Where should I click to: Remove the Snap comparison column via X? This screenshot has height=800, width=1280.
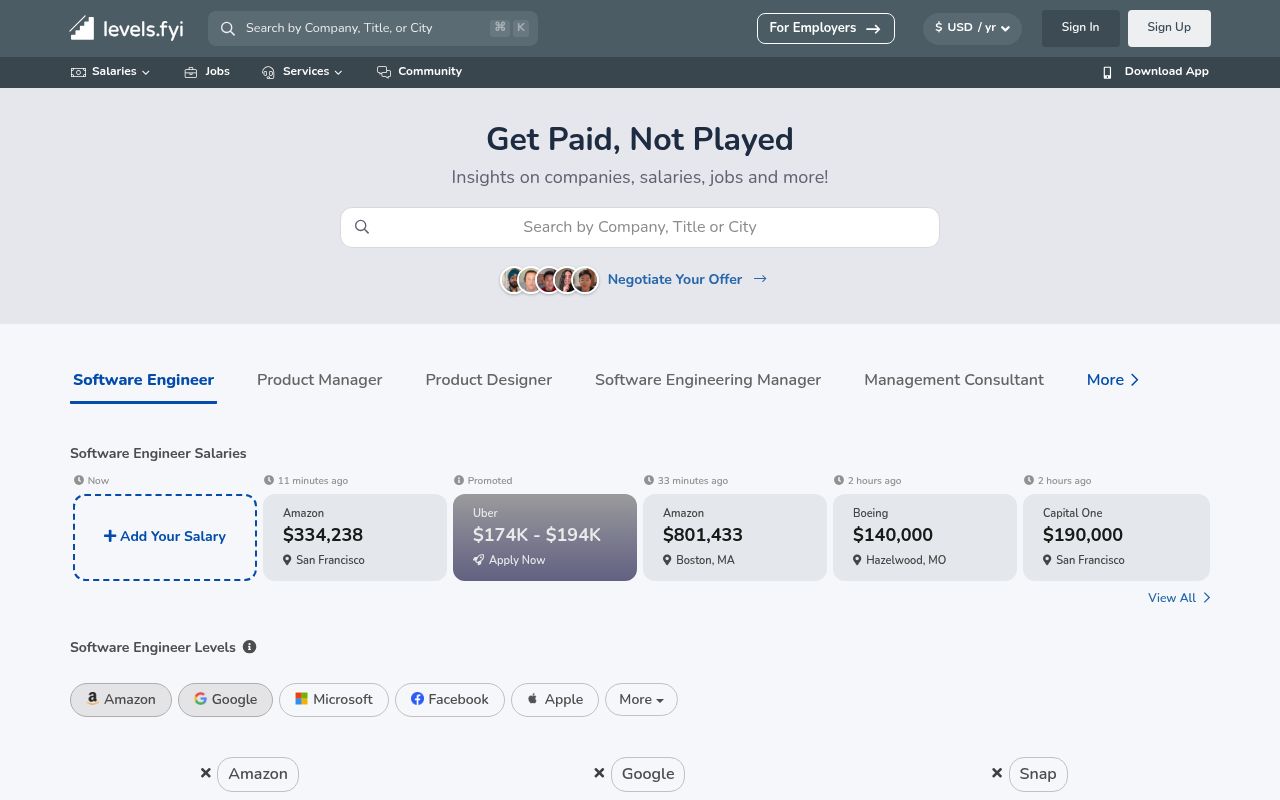997,773
